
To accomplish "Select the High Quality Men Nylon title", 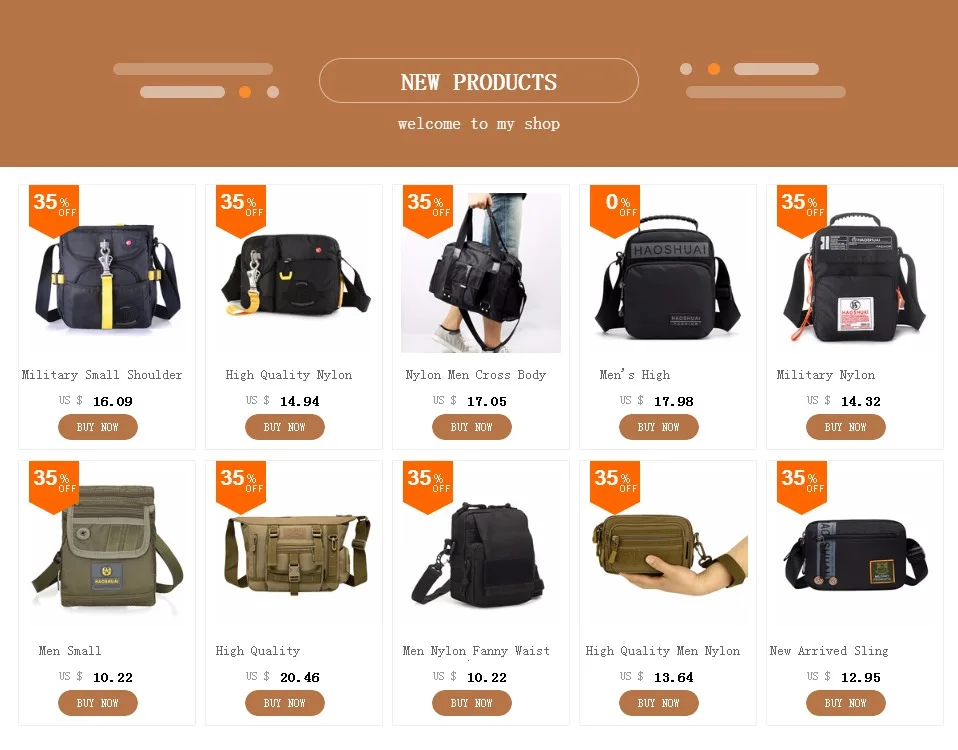I will (x=663, y=651).
